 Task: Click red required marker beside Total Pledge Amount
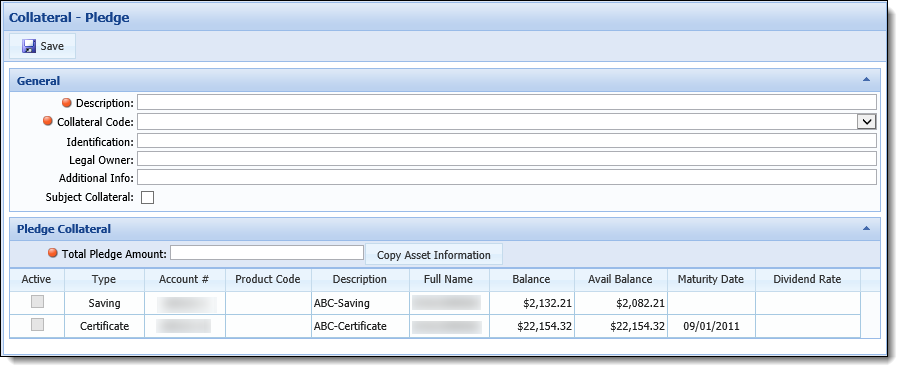pos(53,253)
